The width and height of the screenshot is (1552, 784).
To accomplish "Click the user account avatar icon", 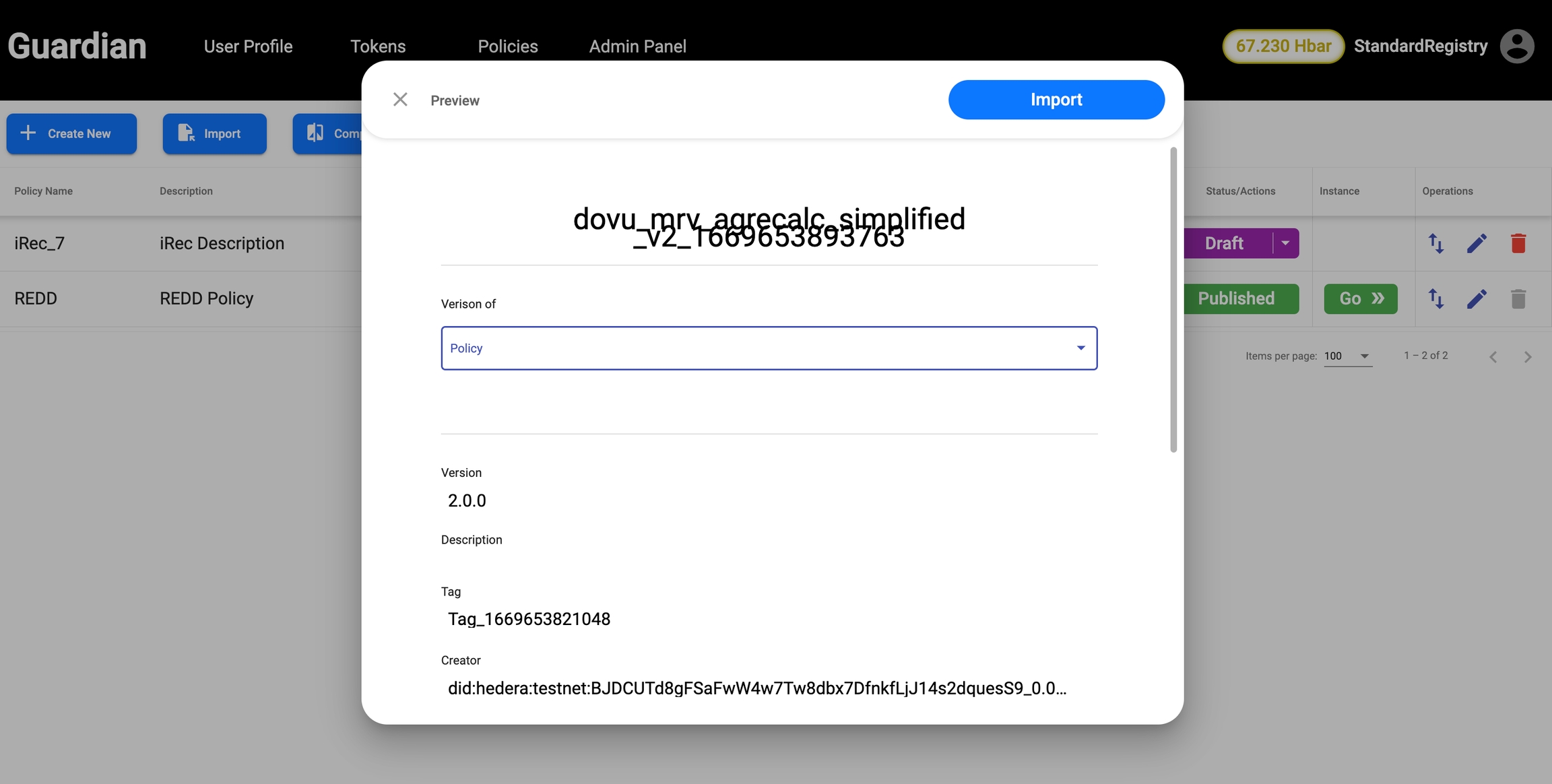I will click(x=1517, y=46).
